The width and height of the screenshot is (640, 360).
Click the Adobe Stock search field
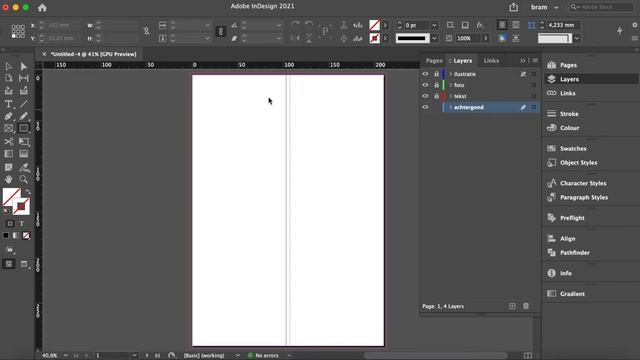pyautogui.click(x=602, y=7)
